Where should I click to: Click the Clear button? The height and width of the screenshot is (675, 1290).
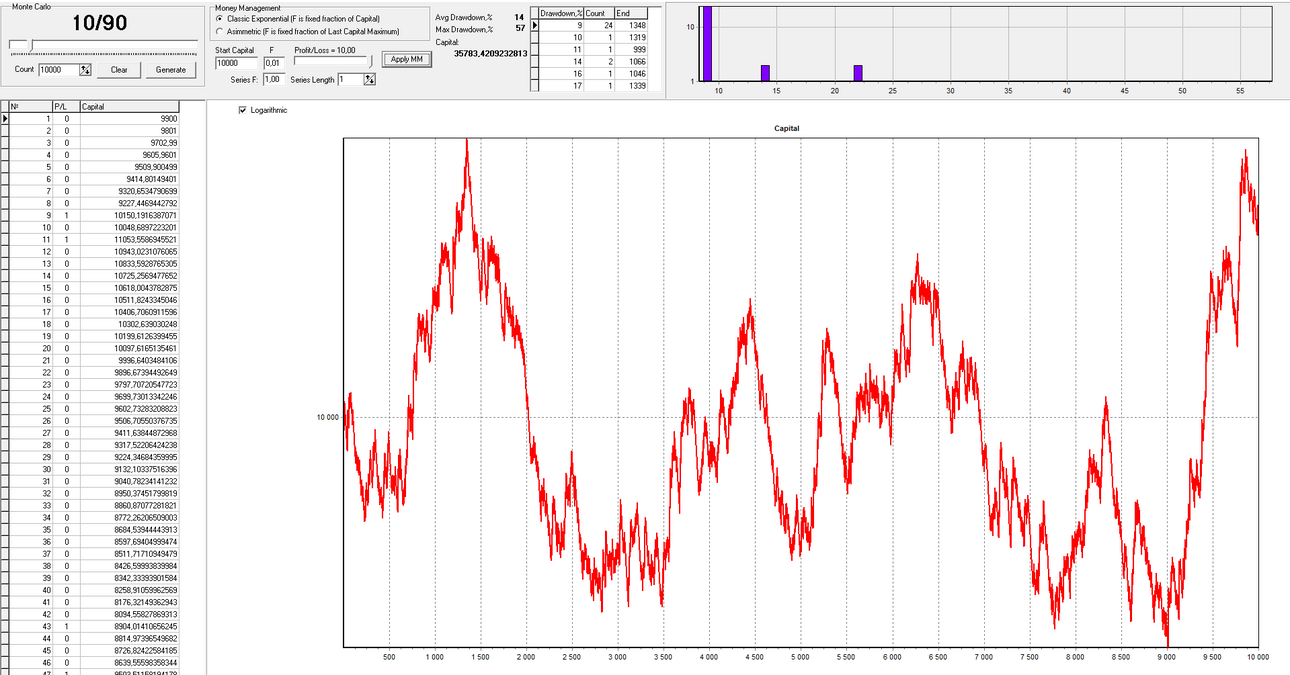[119, 70]
